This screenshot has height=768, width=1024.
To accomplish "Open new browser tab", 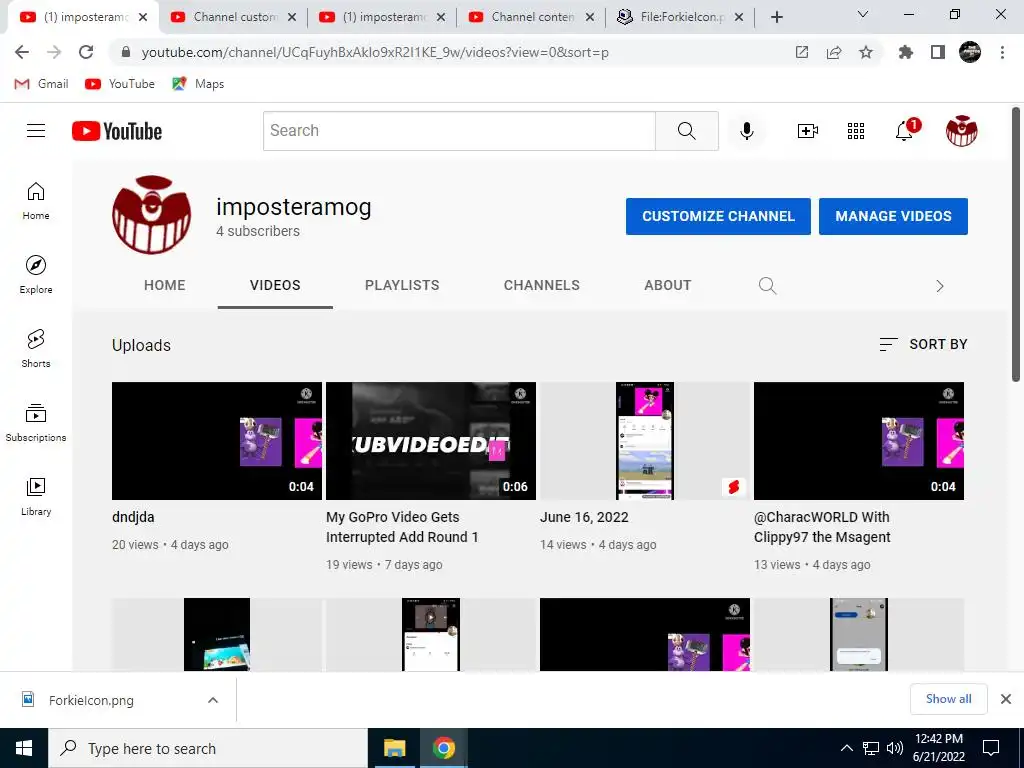I will pyautogui.click(x=776, y=17).
